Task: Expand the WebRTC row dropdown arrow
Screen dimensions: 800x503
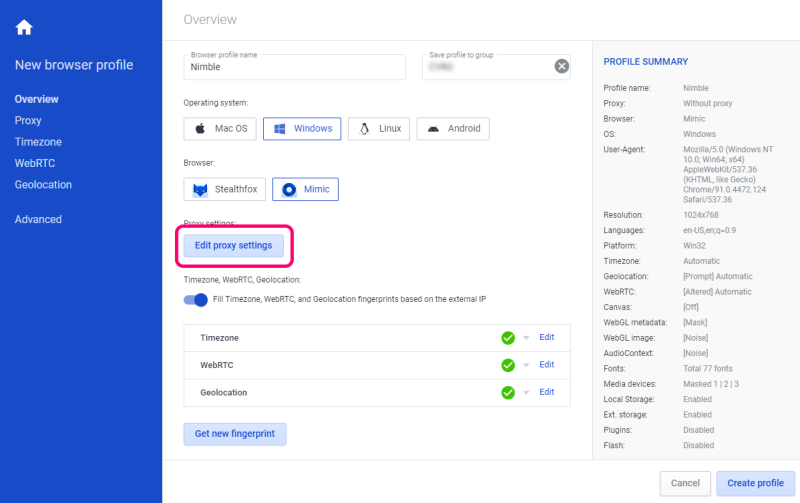Action: pos(526,366)
